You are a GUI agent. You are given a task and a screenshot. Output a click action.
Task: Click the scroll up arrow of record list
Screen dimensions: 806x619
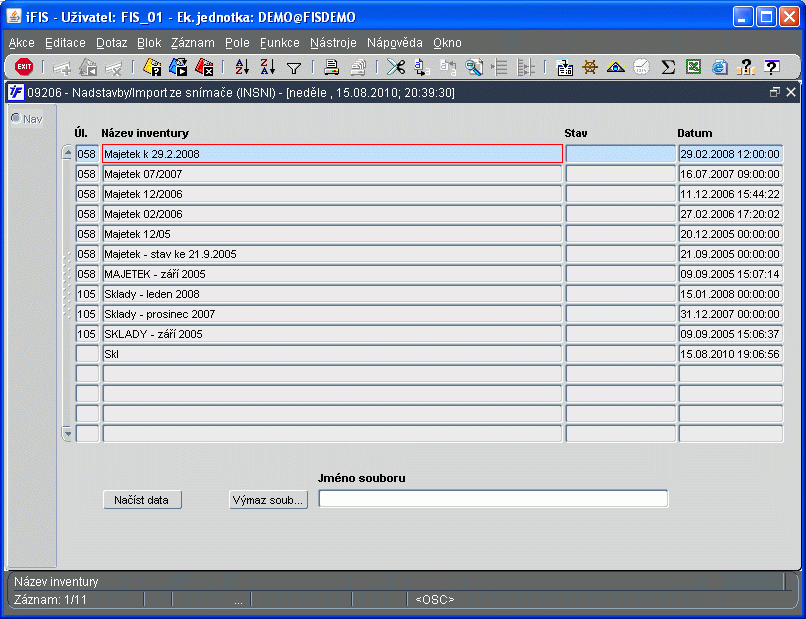[67, 153]
